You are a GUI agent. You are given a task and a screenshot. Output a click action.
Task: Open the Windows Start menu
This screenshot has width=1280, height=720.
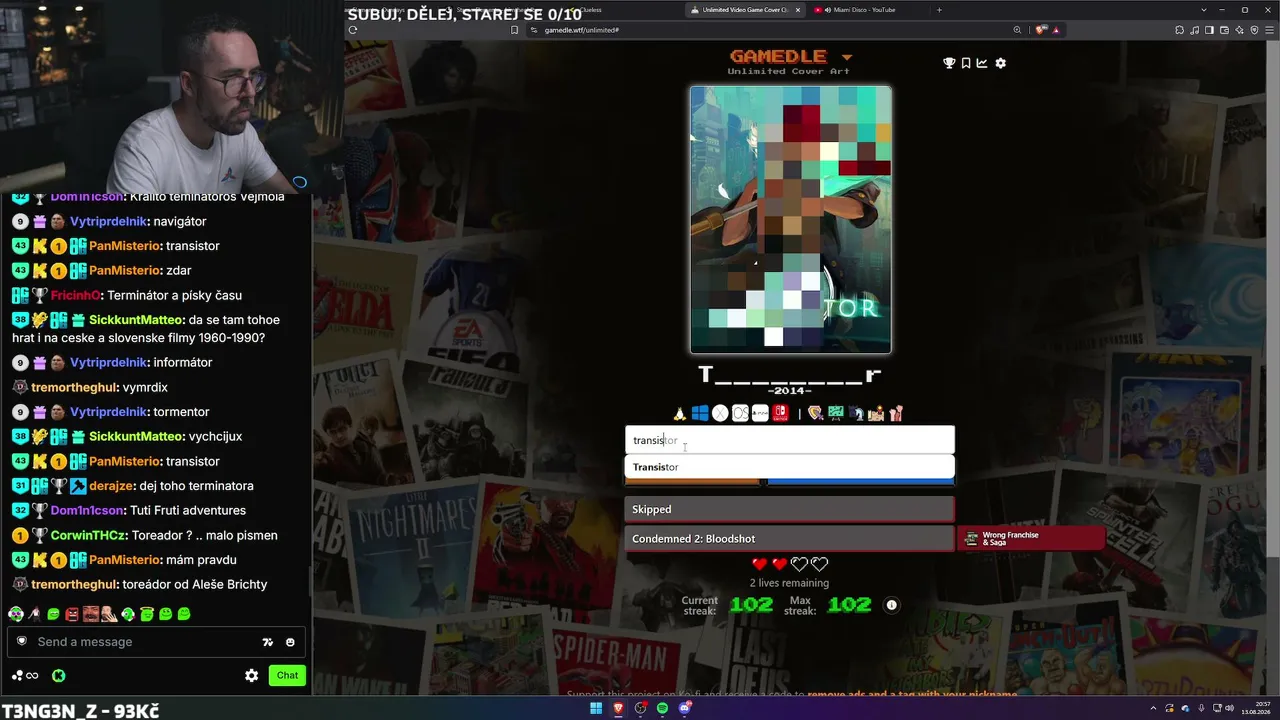pyautogui.click(x=596, y=708)
